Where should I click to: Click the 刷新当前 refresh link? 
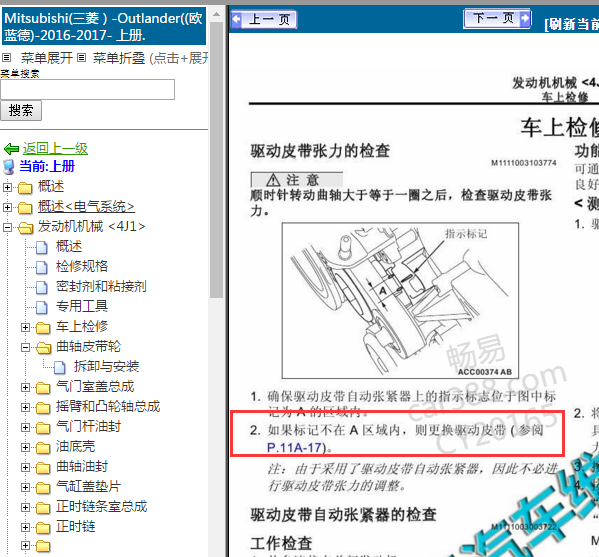(571, 24)
